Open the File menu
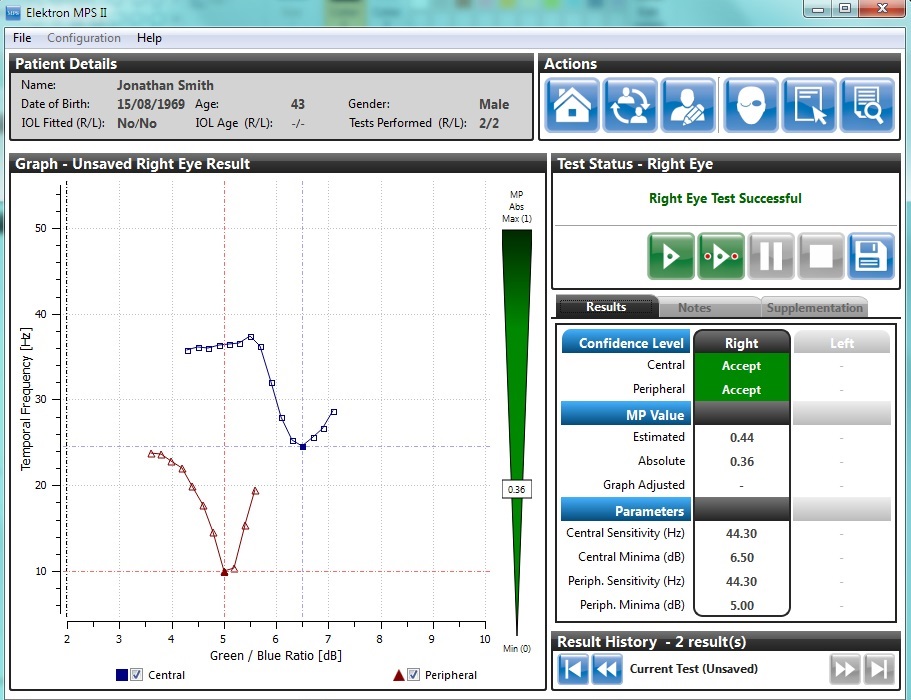This screenshot has height=700, width=911. [x=21, y=38]
